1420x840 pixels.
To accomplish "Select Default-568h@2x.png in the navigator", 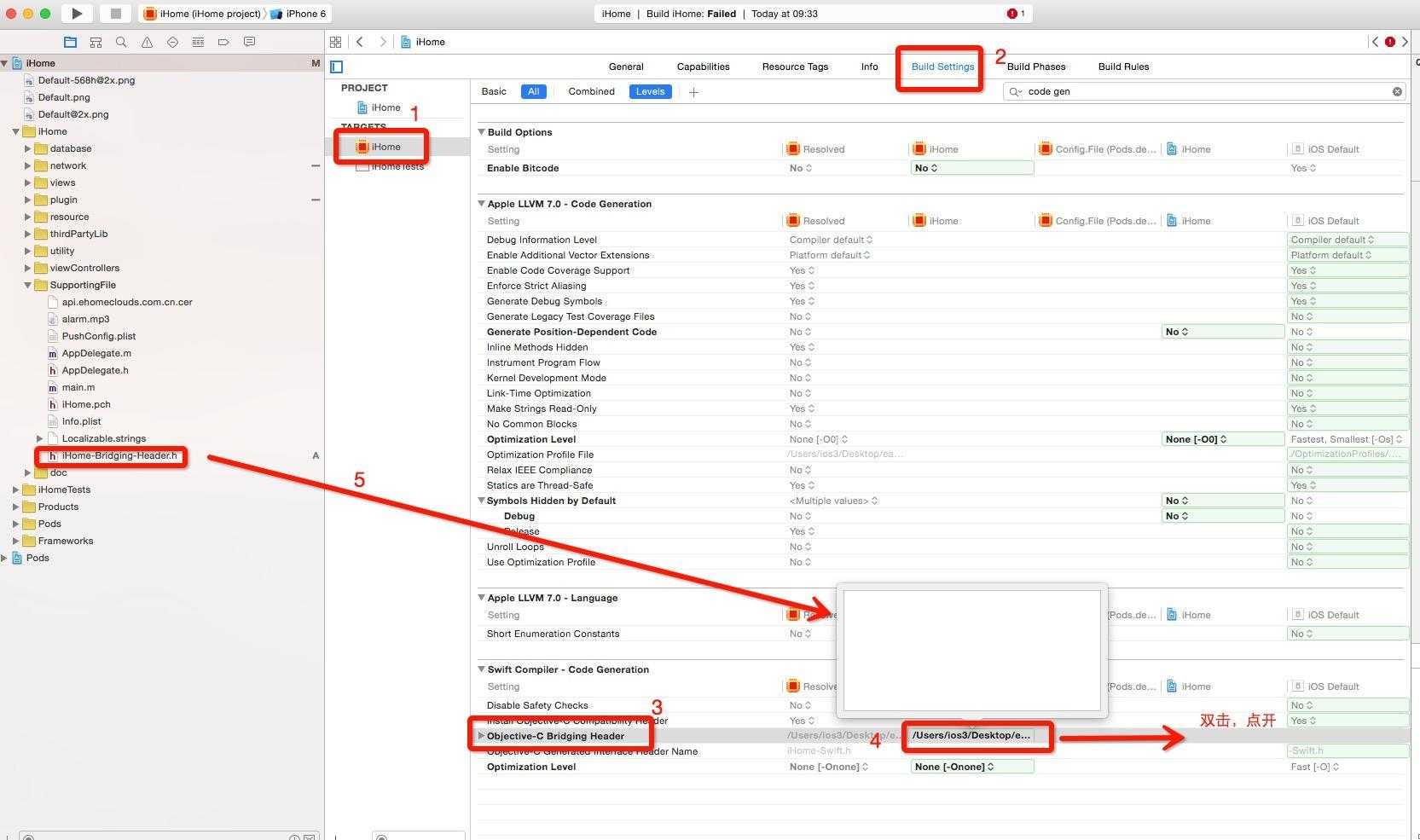I will pyautogui.click(x=86, y=80).
